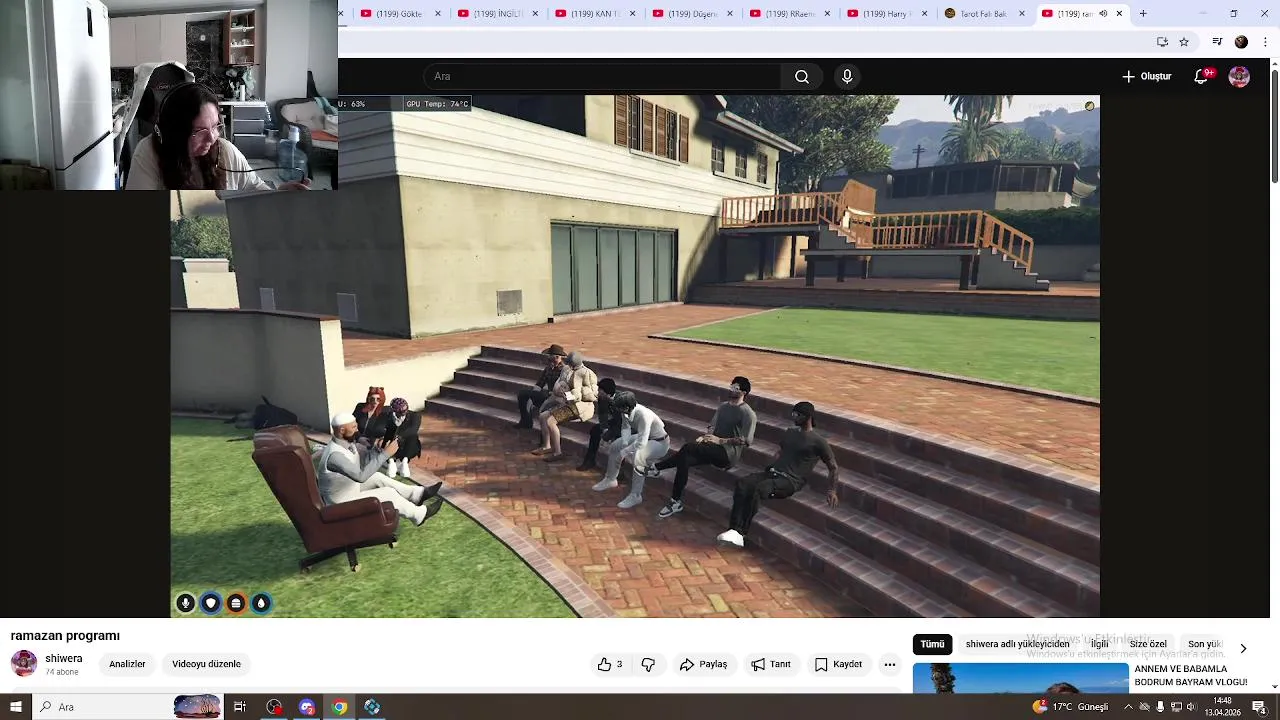Show next filter chips with arrow
Image resolution: width=1280 pixels, height=720 pixels.
tap(1243, 648)
